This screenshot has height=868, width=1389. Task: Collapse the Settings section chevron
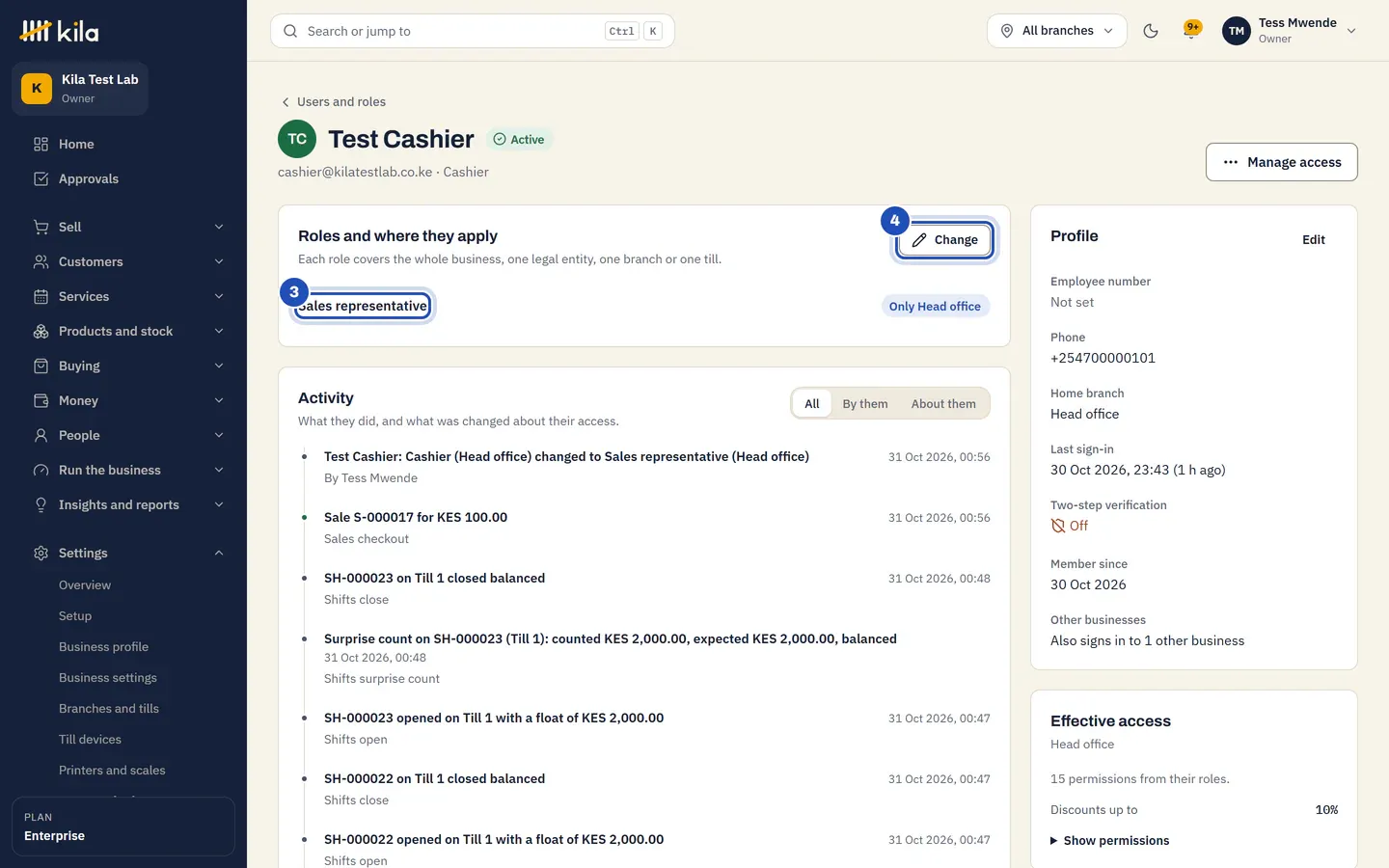click(x=219, y=553)
